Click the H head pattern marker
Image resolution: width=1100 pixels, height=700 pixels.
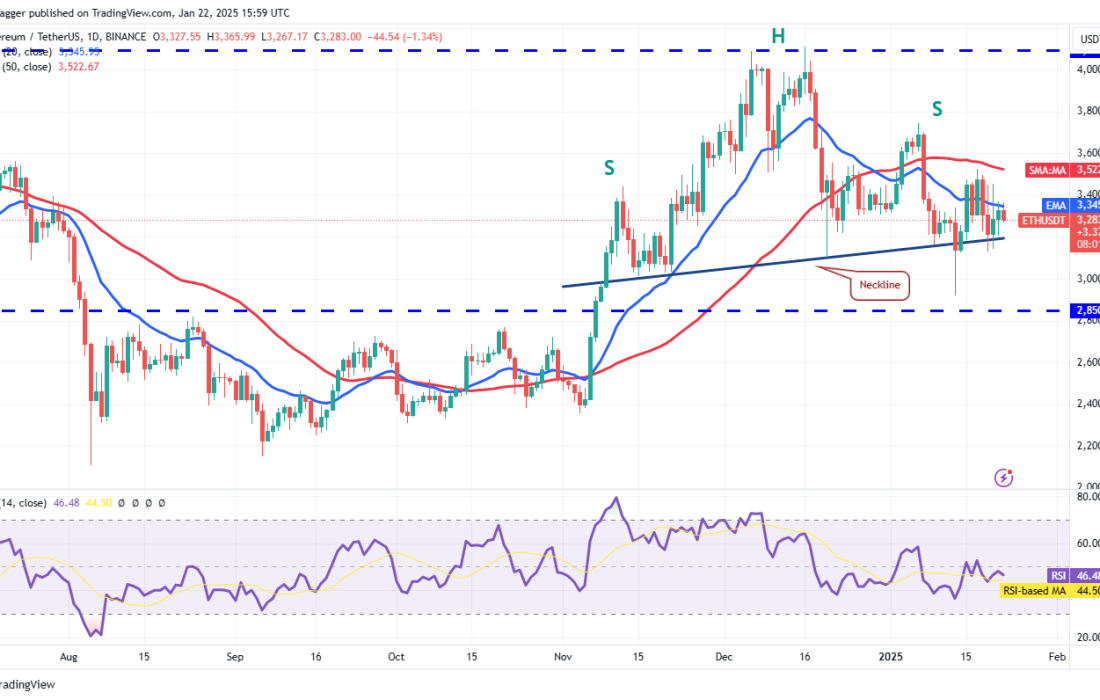777,37
